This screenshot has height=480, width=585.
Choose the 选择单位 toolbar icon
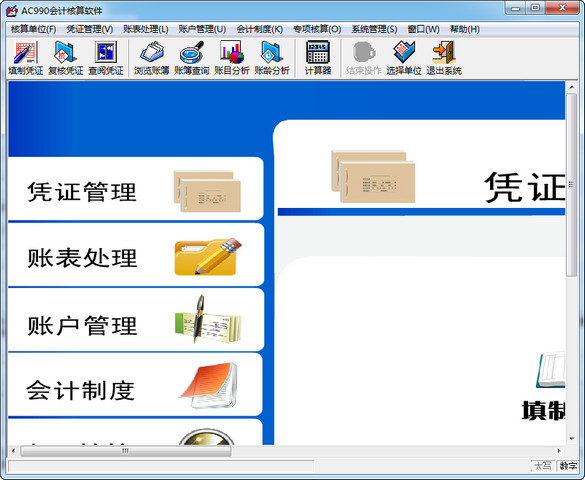pos(404,58)
